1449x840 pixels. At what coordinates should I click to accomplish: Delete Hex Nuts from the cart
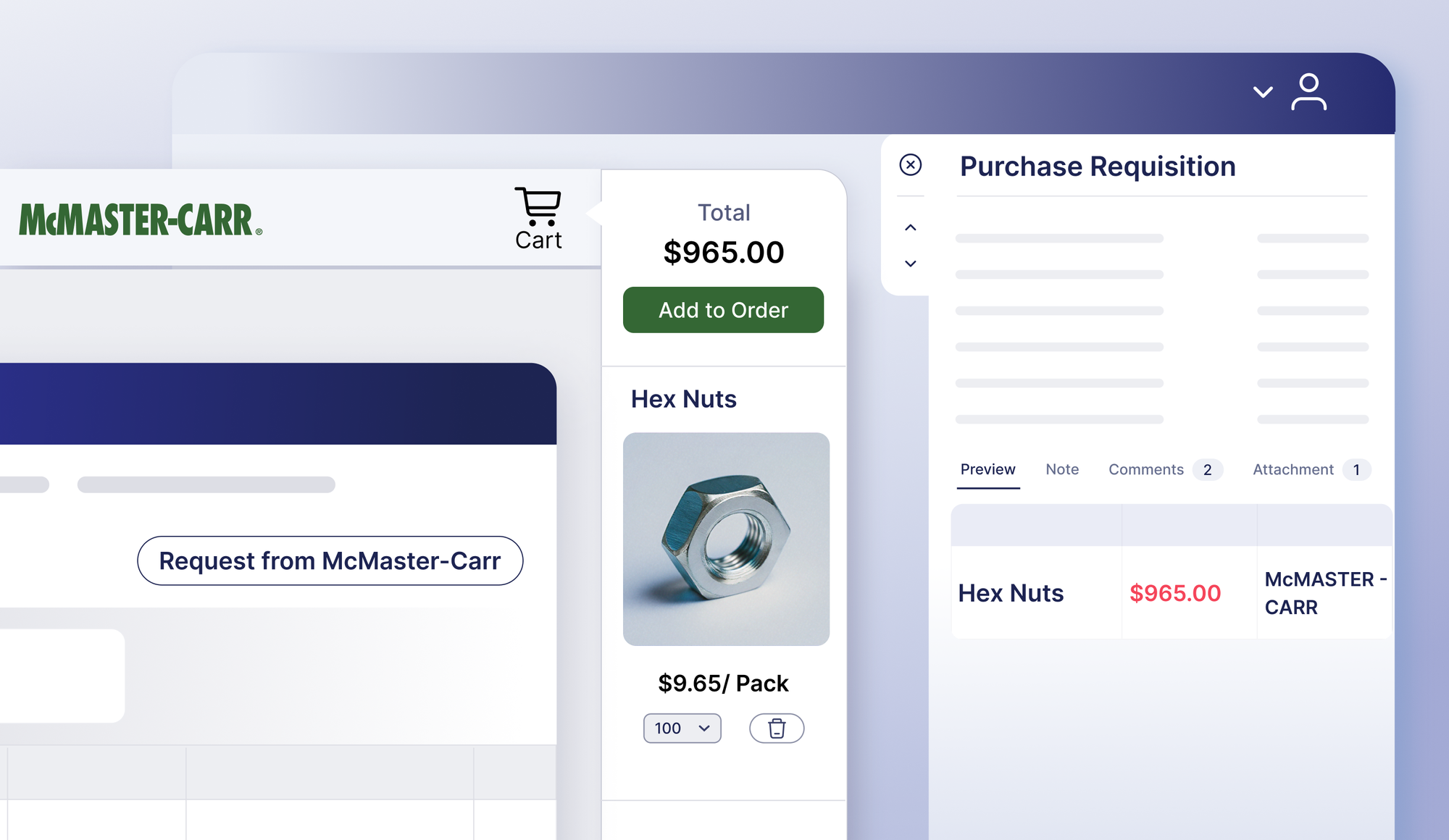[776, 728]
